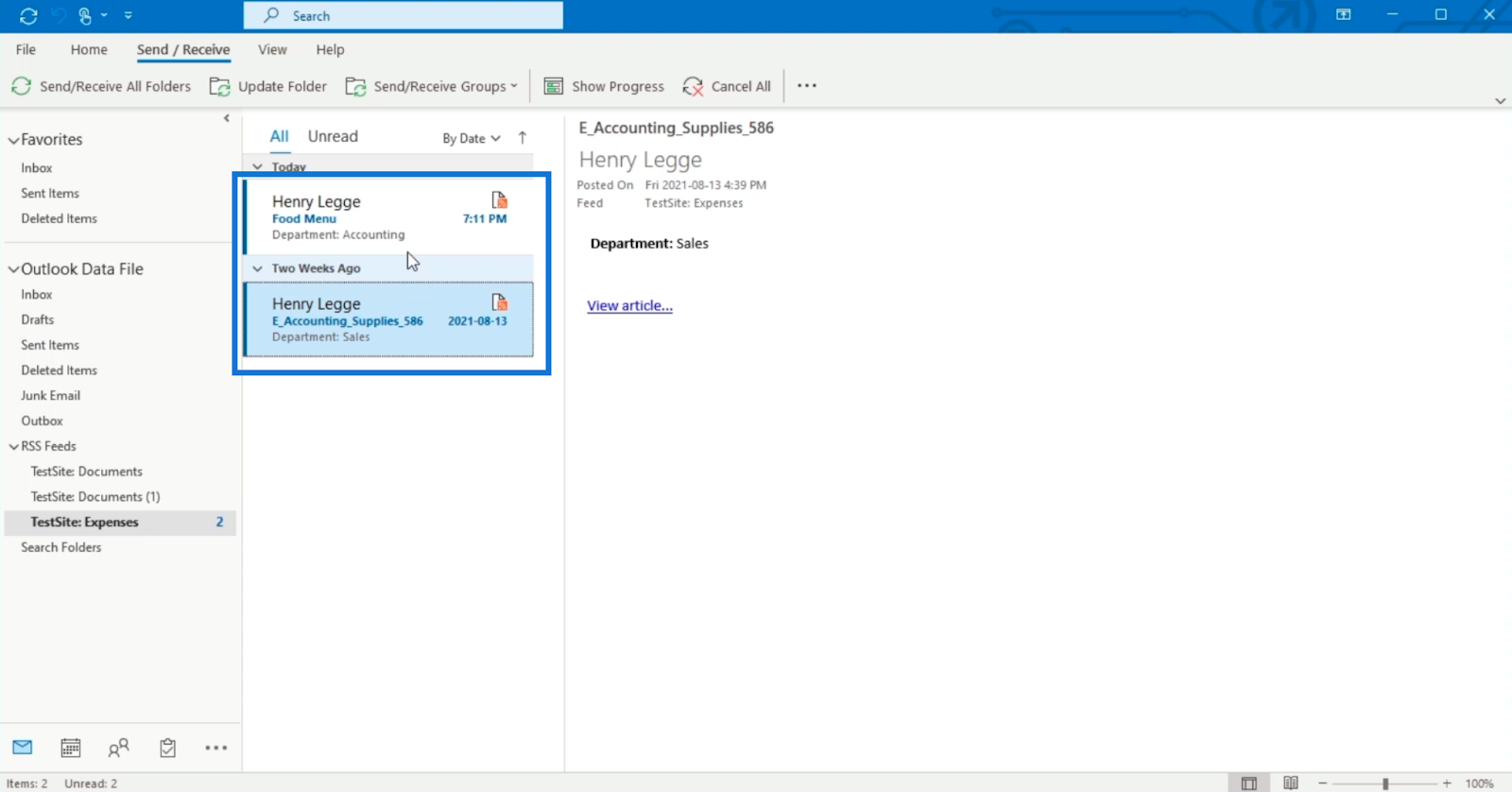This screenshot has height=792, width=1512.
Task: Show All messages filter
Action: tap(279, 136)
